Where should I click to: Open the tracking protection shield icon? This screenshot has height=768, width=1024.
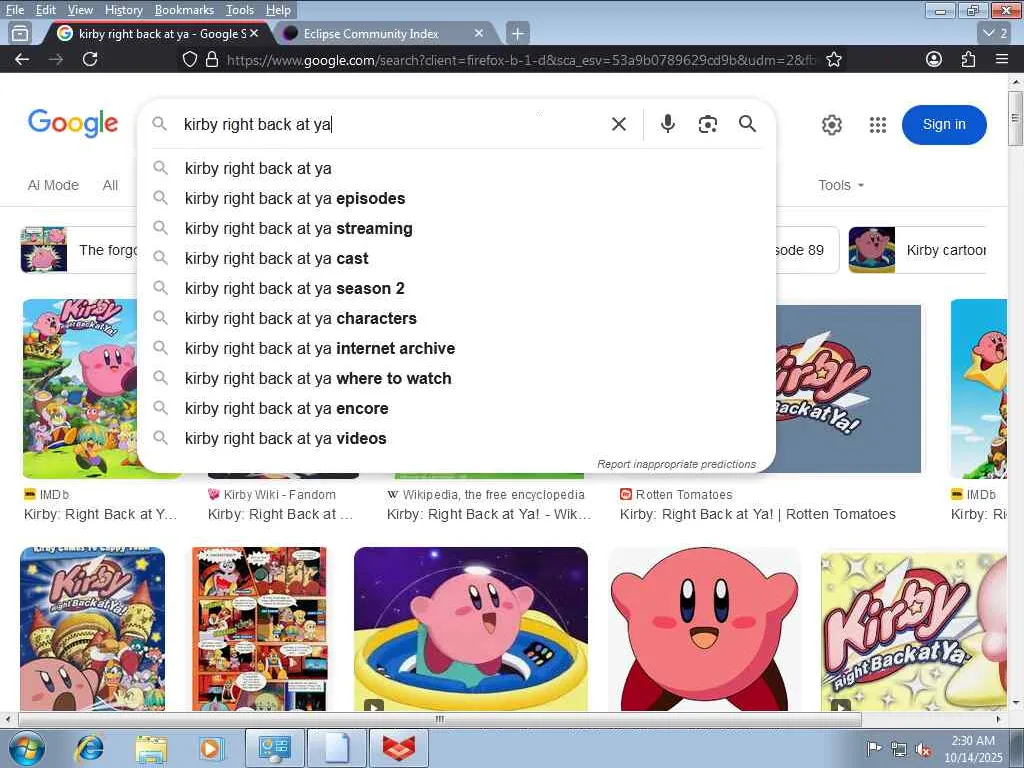190,59
